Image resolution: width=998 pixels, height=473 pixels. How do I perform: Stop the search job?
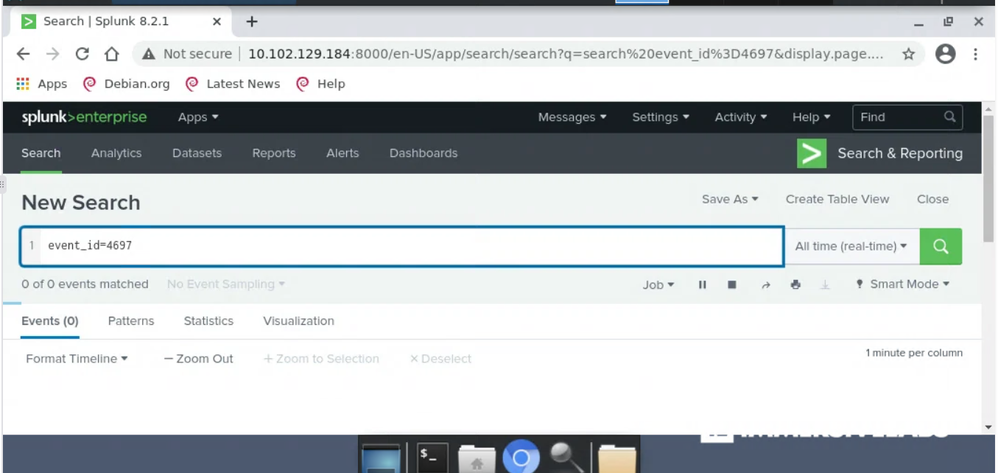click(x=732, y=285)
